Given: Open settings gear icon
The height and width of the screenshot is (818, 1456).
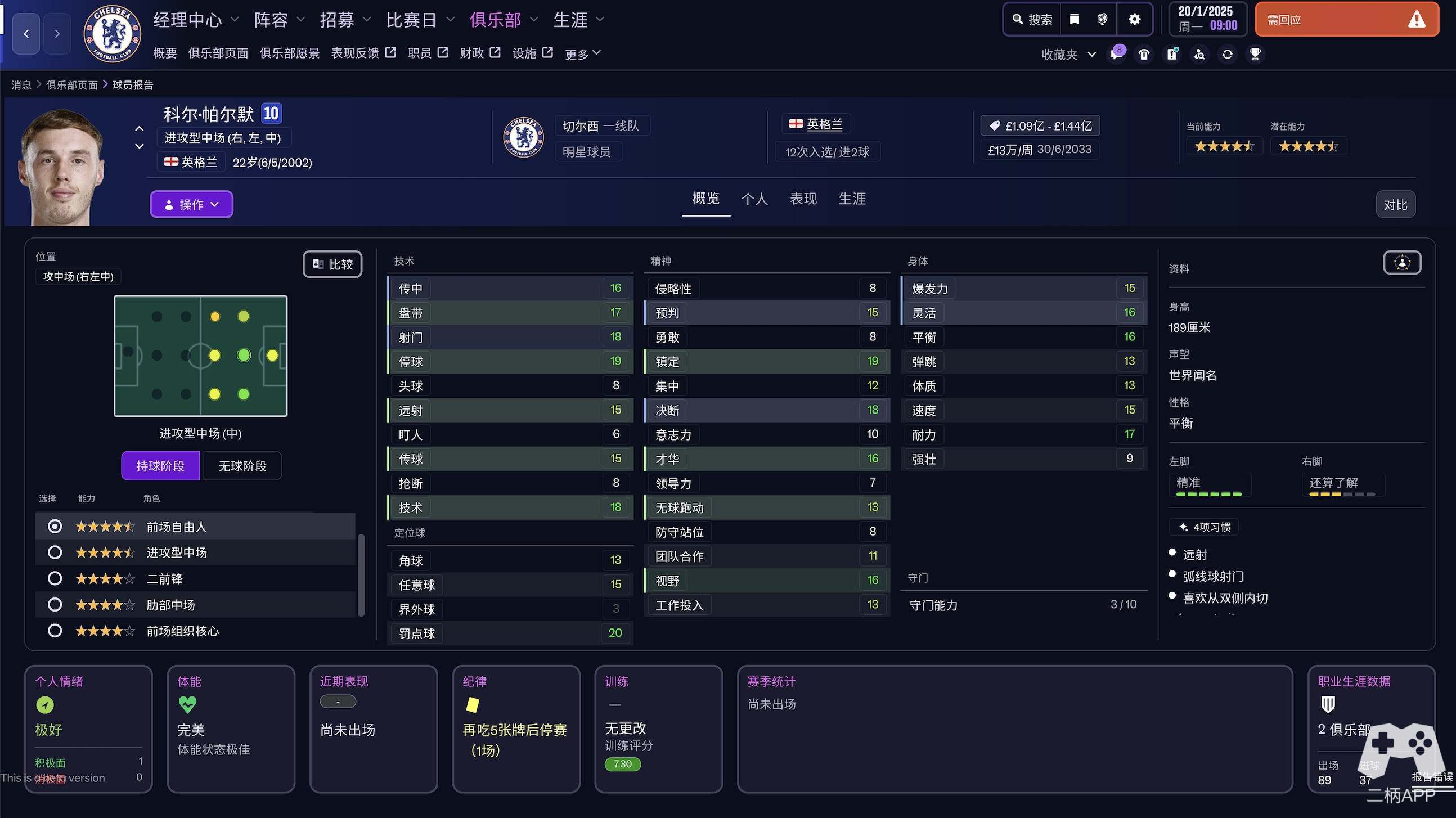Looking at the screenshot, I should tap(1134, 20).
